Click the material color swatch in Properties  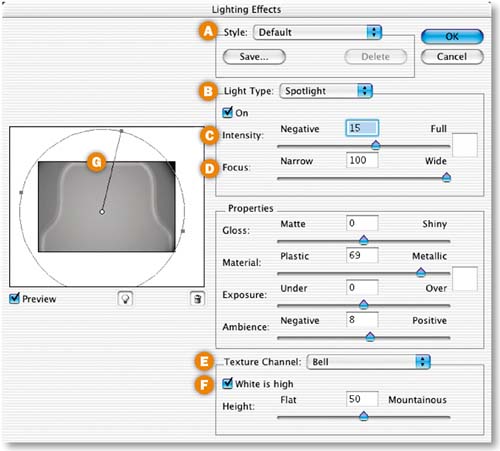click(x=465, y=279)
